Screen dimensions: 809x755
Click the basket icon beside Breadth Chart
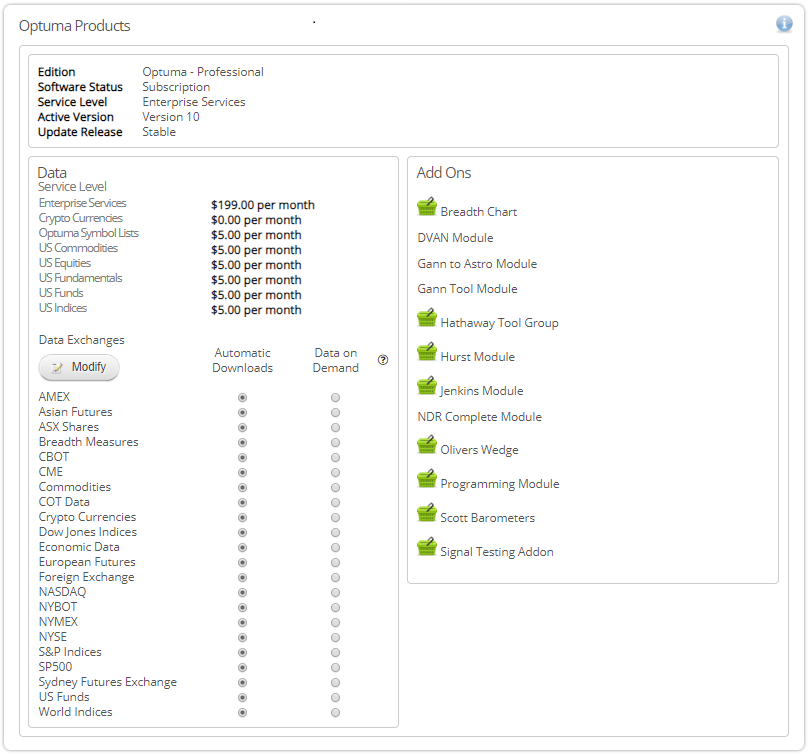tap(427, 208)
